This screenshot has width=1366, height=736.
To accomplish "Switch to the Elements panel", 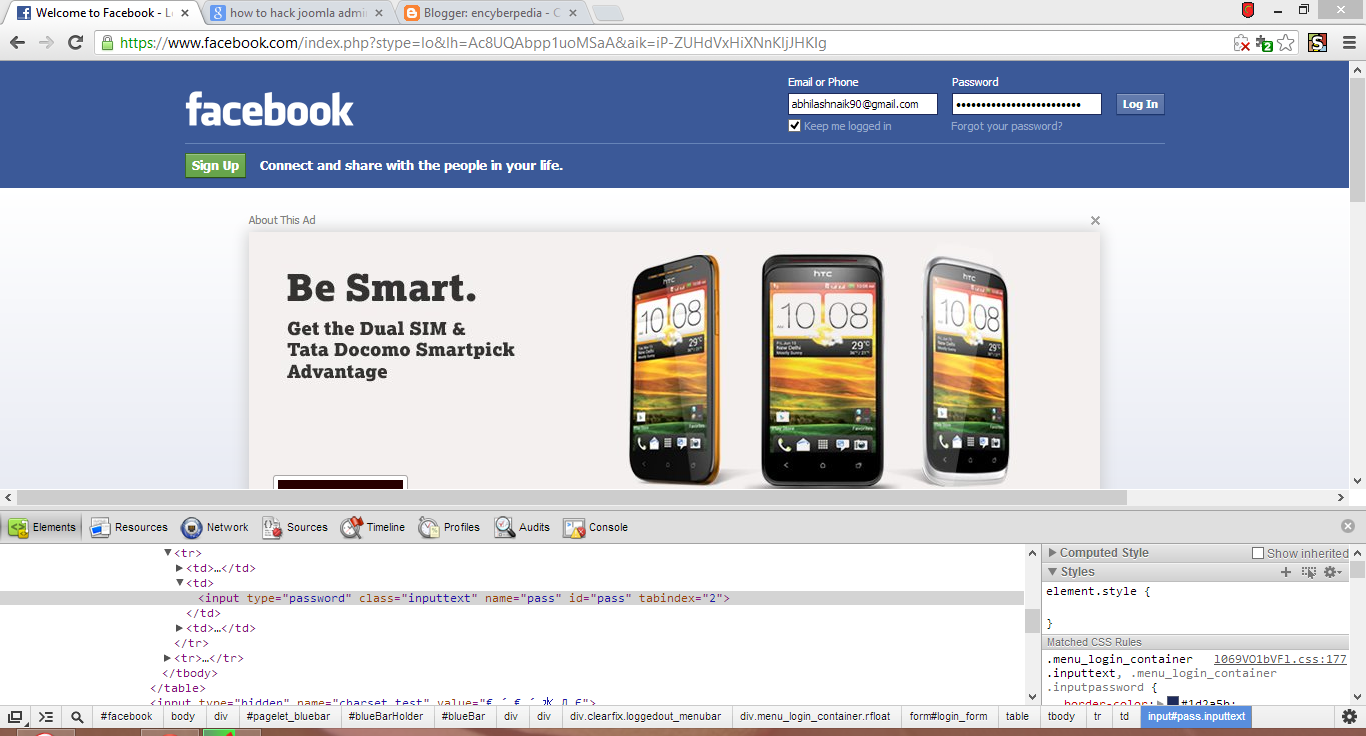I will 43,527.
